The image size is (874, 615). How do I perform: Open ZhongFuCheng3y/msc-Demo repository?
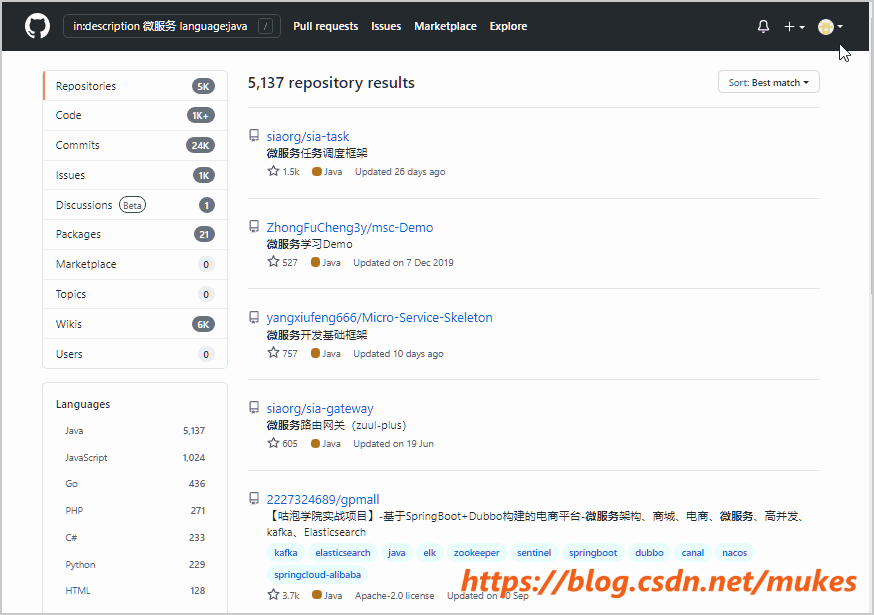(x=349, y=227)
